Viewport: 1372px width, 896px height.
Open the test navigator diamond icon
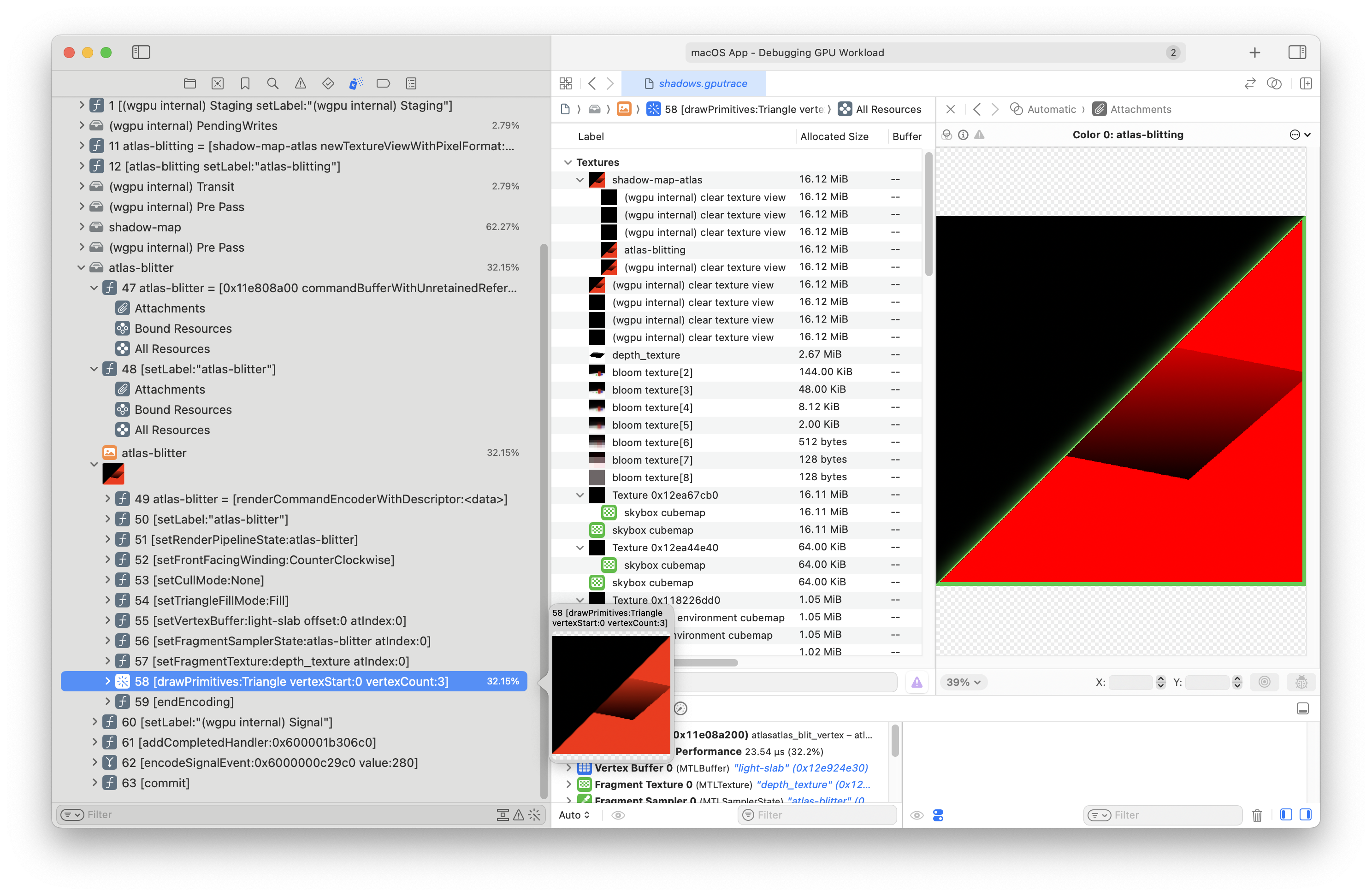click(328, 83)
